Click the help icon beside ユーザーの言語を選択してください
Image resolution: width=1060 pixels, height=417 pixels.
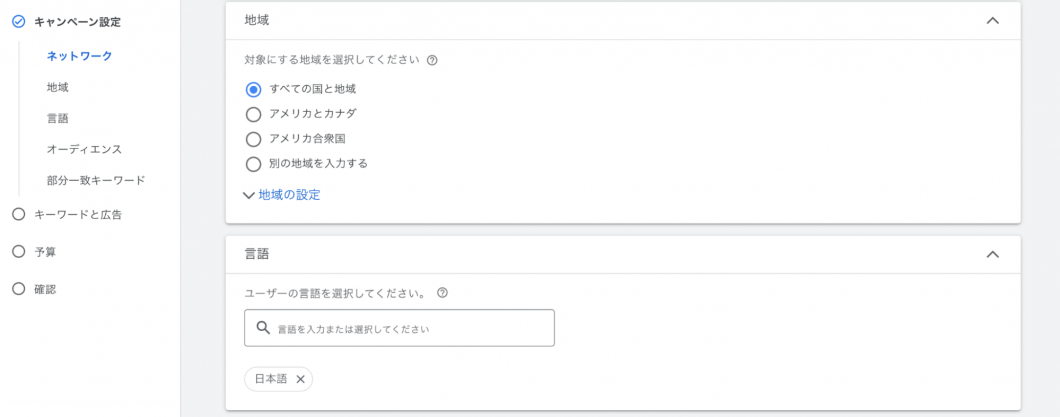pos(443,293)
